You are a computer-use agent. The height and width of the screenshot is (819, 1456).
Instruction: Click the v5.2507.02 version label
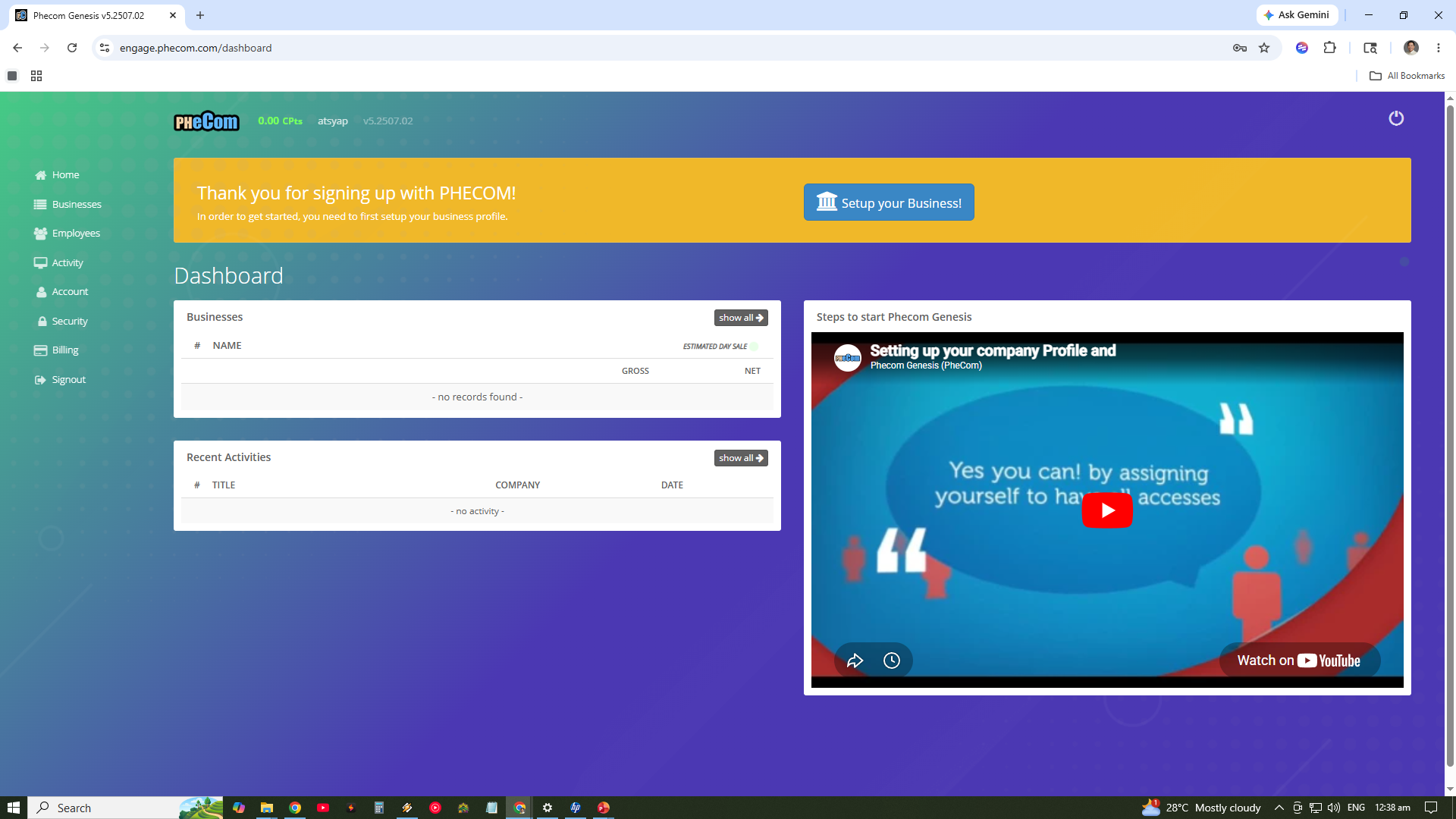click(x=388, y=121)
